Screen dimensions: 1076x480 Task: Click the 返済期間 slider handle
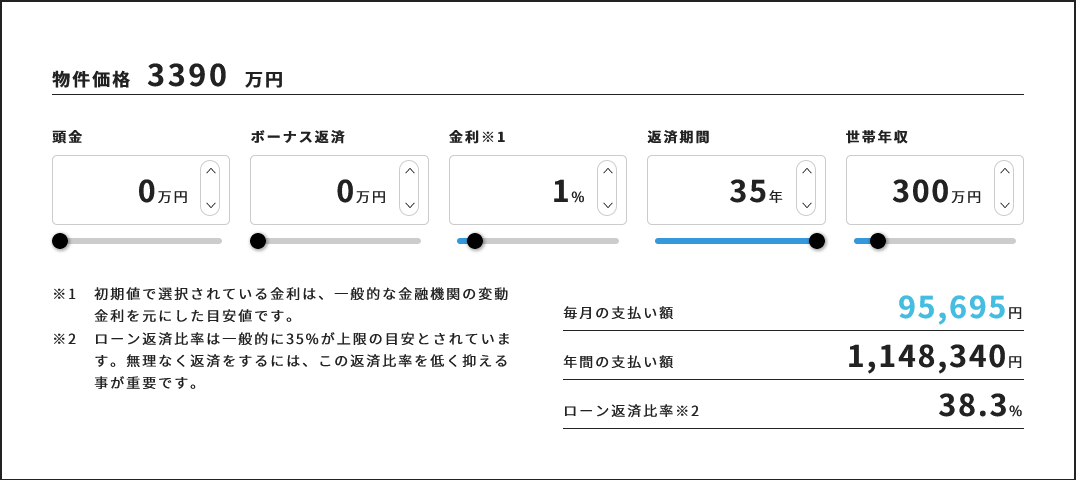point(817,241)
